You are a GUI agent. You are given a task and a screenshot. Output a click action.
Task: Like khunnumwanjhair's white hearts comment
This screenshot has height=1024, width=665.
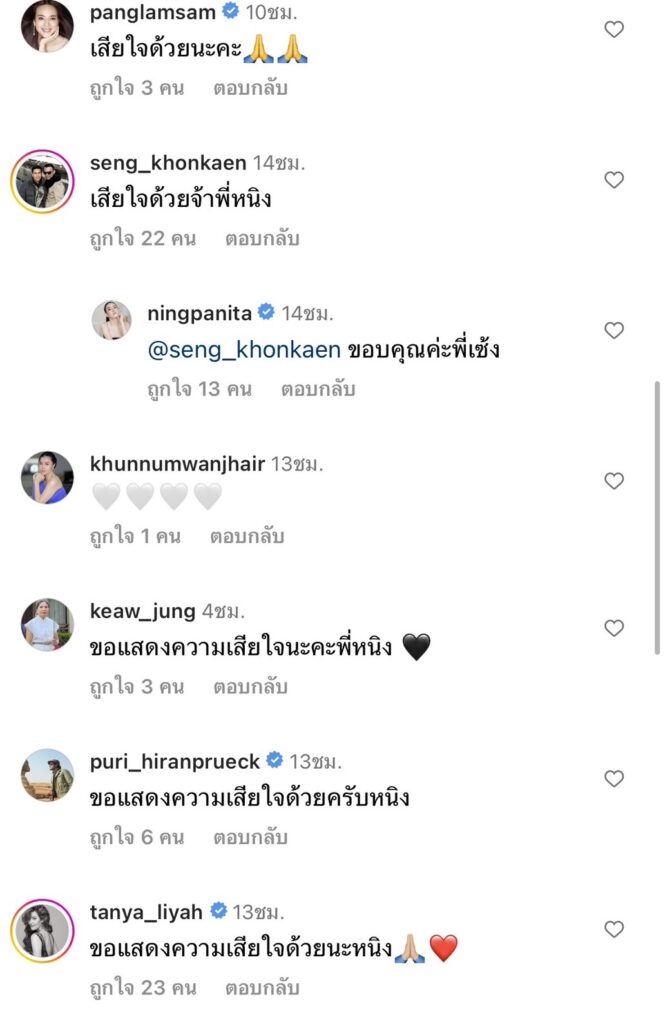point(614,481)
